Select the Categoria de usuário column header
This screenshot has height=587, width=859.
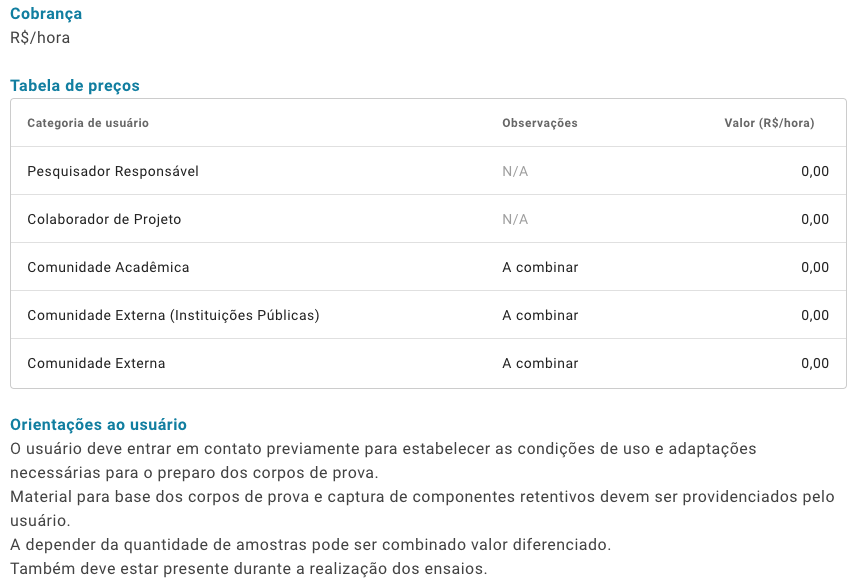88,123
